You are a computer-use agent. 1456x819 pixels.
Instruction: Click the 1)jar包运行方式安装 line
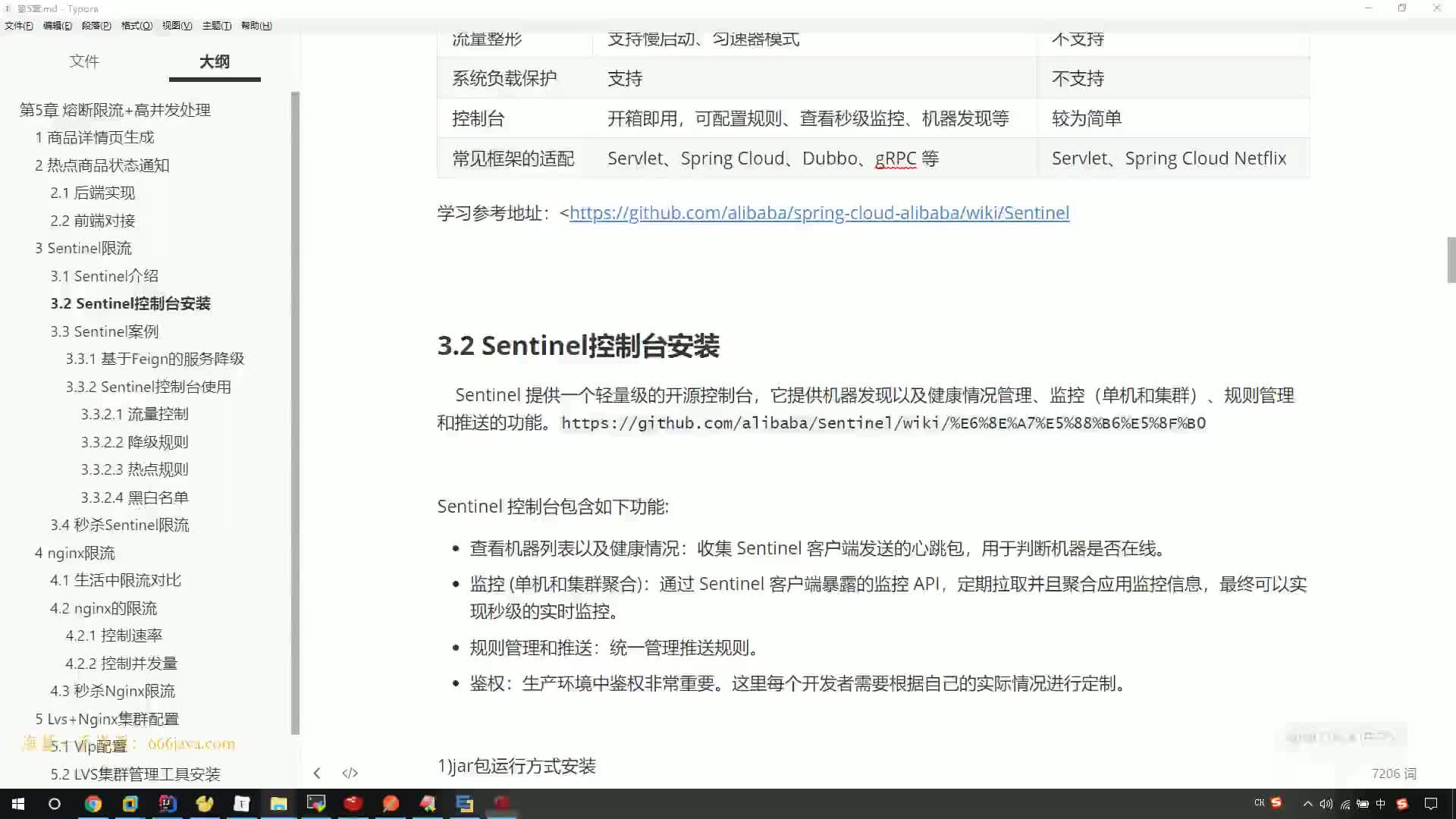(516, 767)
